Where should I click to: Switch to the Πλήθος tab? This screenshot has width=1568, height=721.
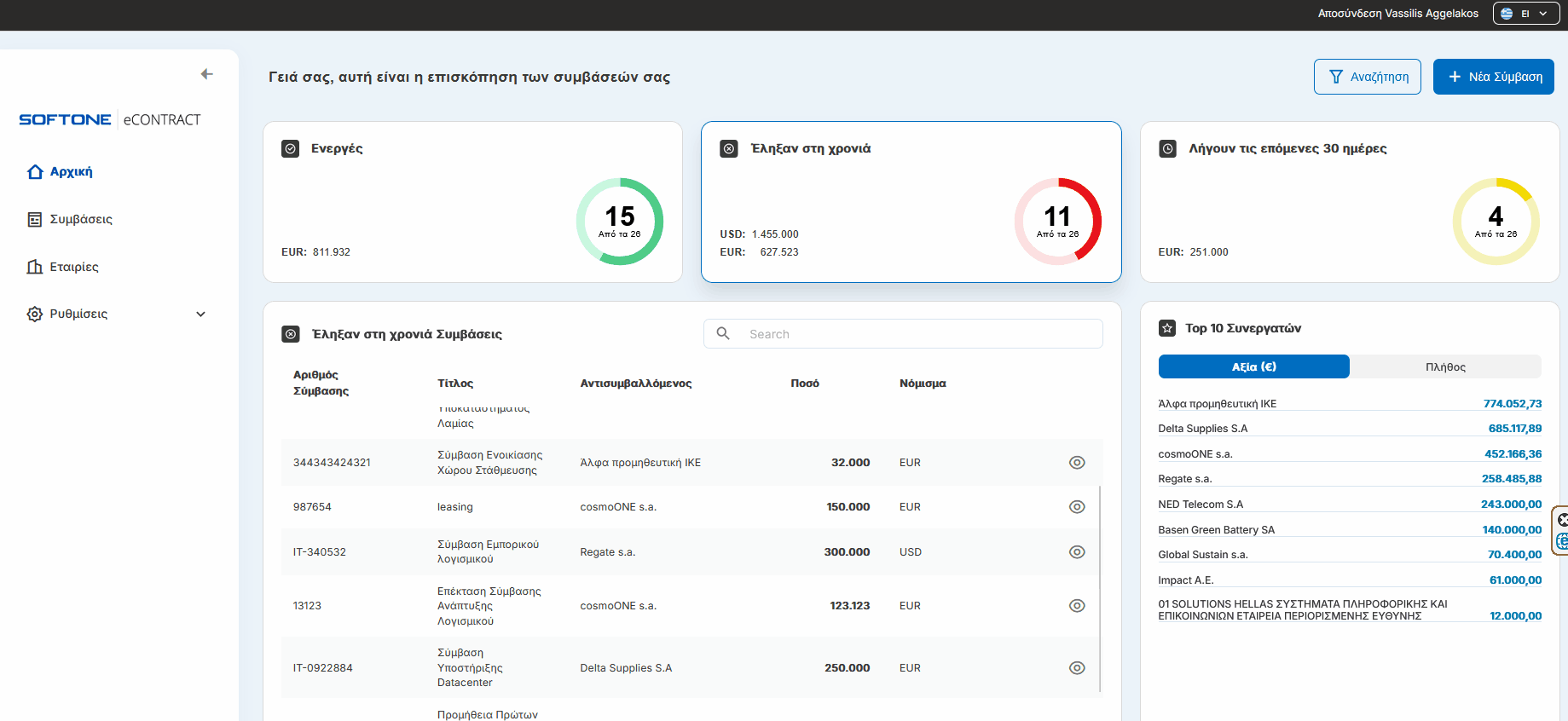(x=1445, y=367)
